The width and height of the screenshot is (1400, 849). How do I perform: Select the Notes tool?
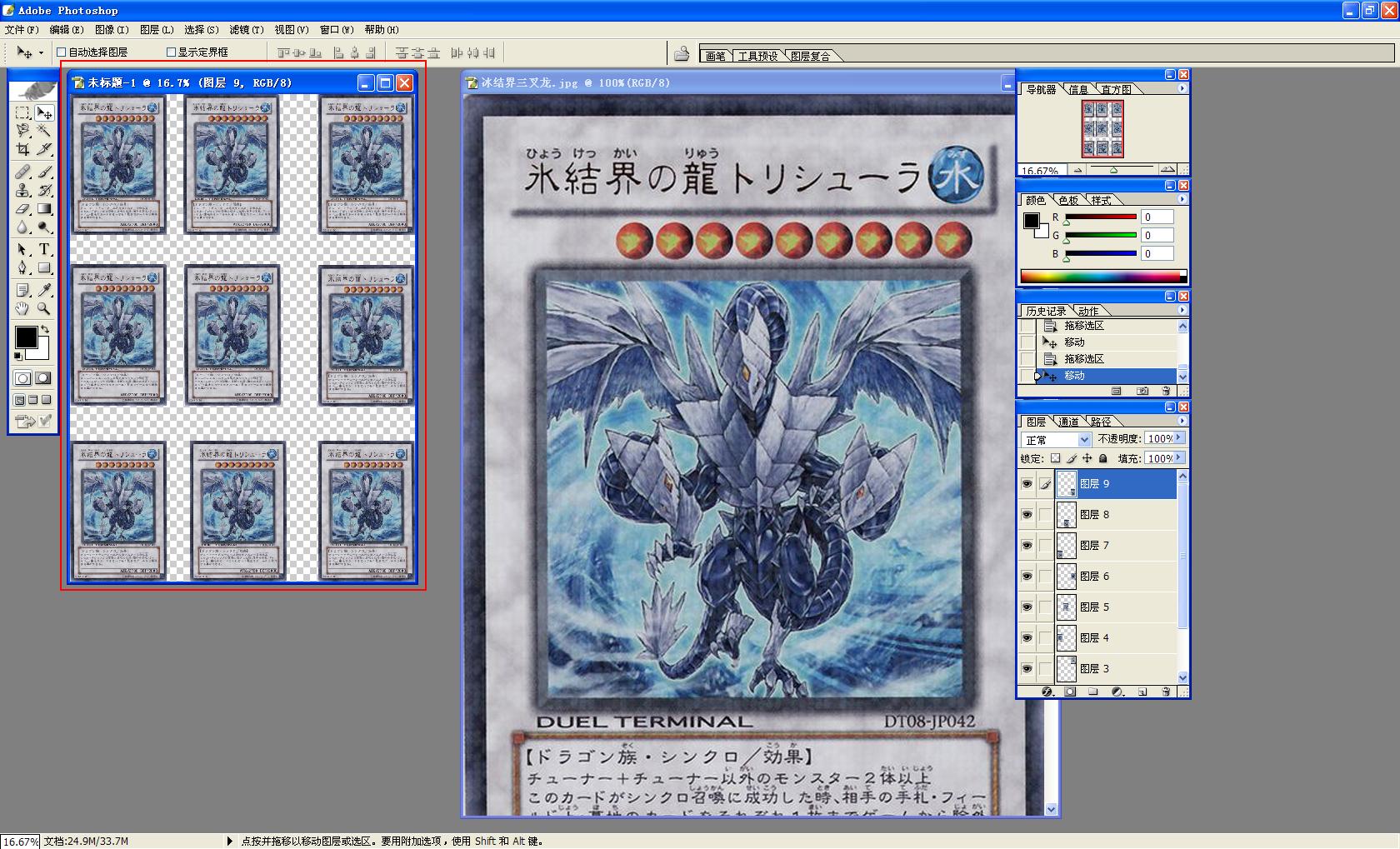click(x=22, y=290)
